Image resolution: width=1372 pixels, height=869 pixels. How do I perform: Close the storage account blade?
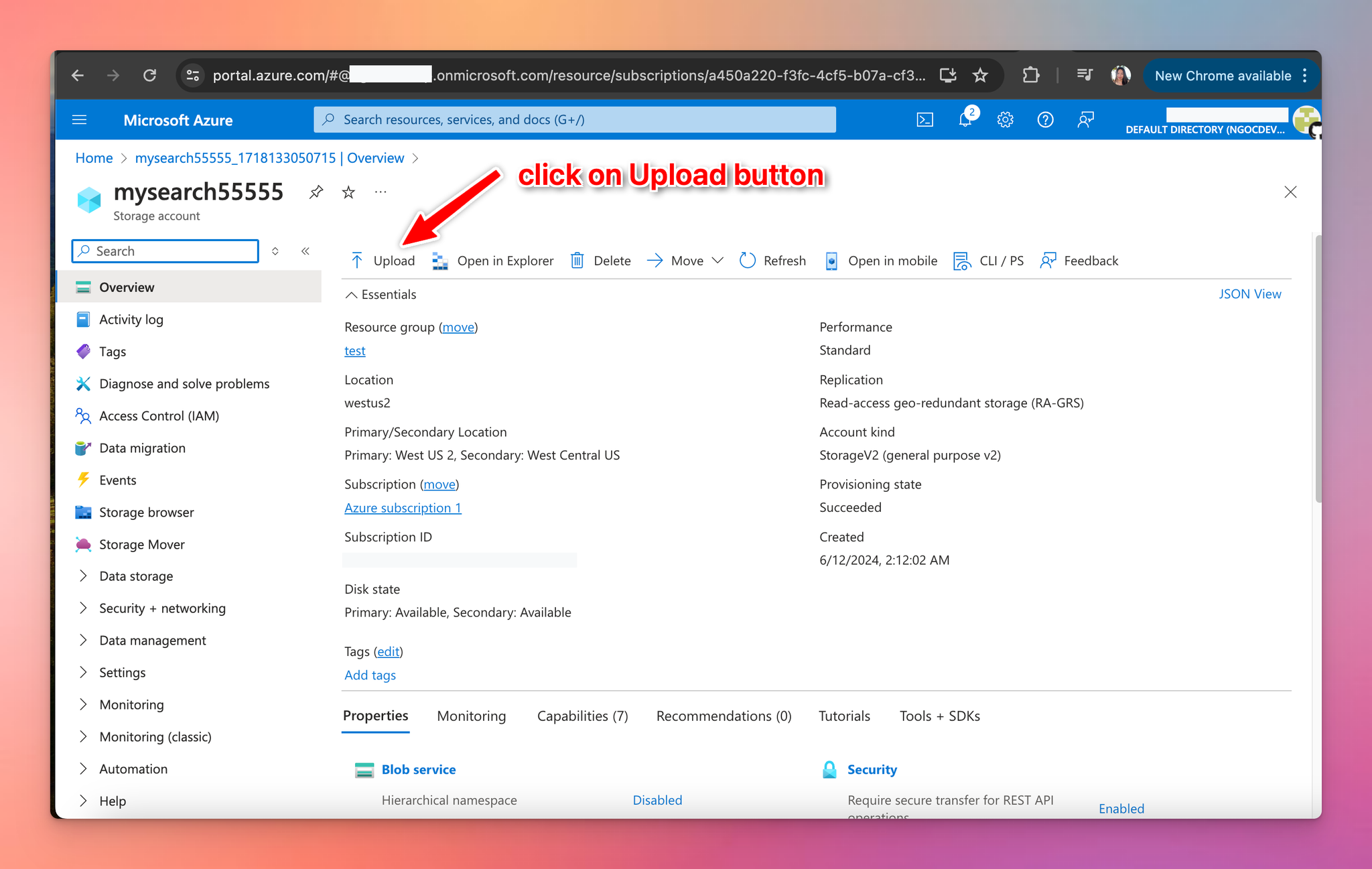tap(1290, 192)
